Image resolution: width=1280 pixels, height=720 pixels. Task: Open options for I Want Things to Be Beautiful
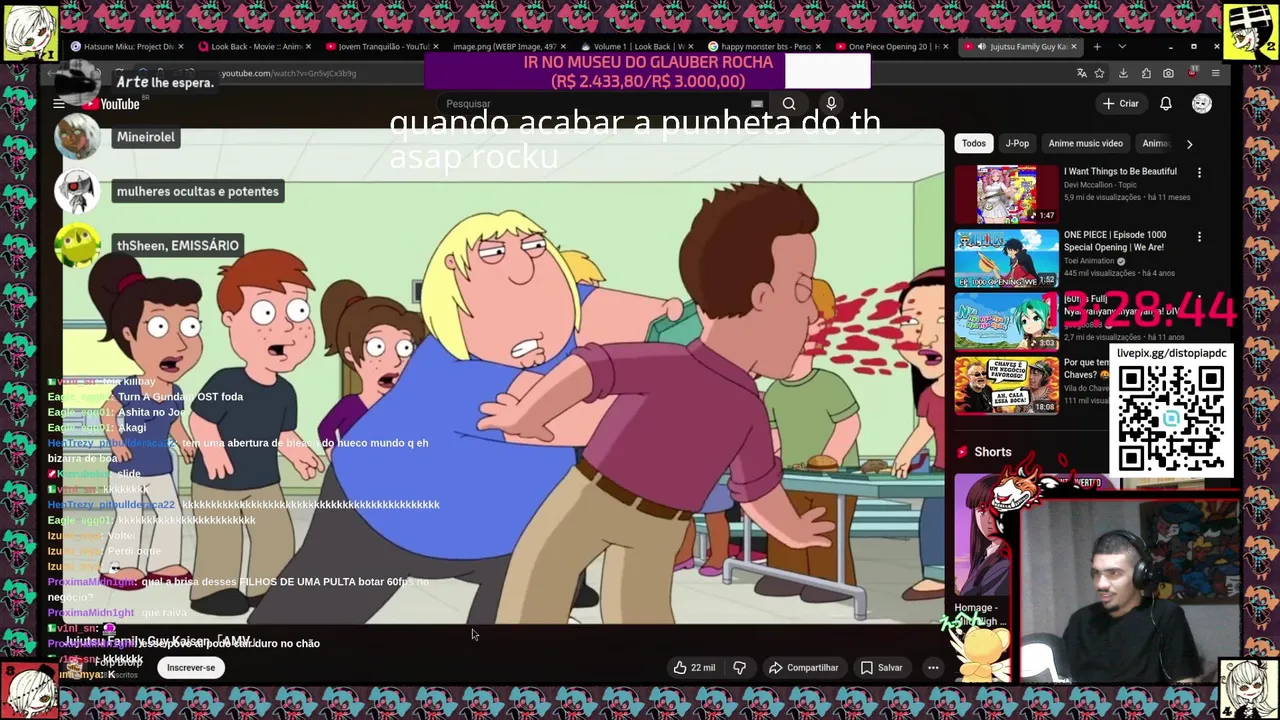[1199, 173]
